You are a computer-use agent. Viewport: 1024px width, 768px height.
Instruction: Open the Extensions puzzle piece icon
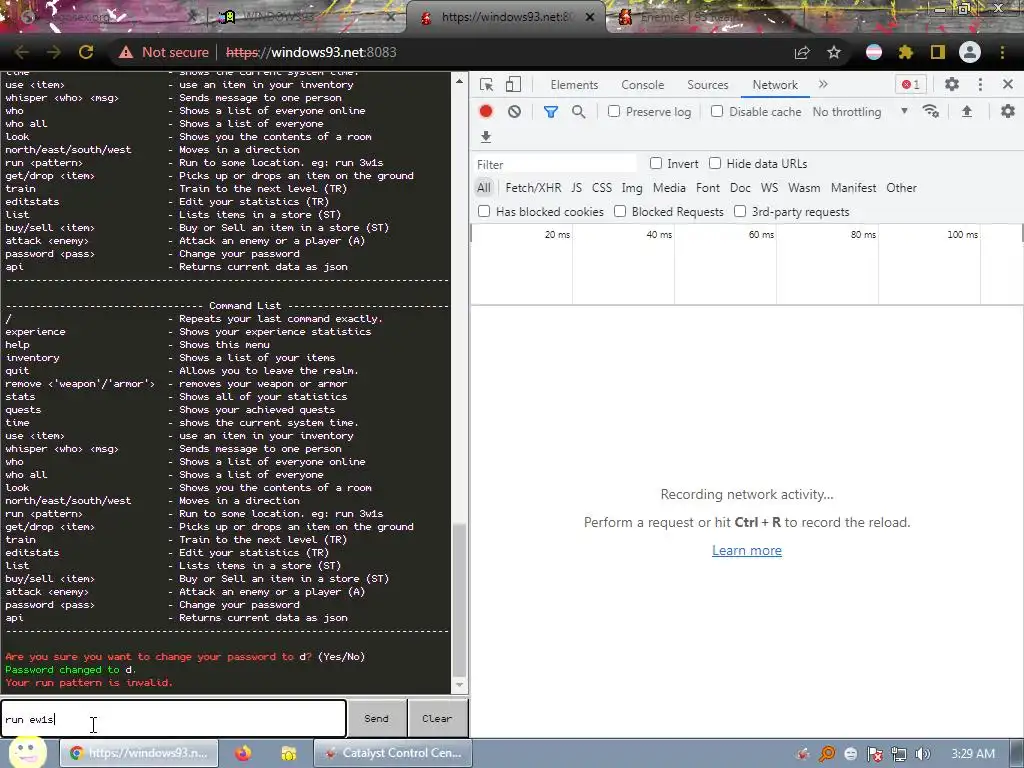pyautogui.click(x=906, y=52)
